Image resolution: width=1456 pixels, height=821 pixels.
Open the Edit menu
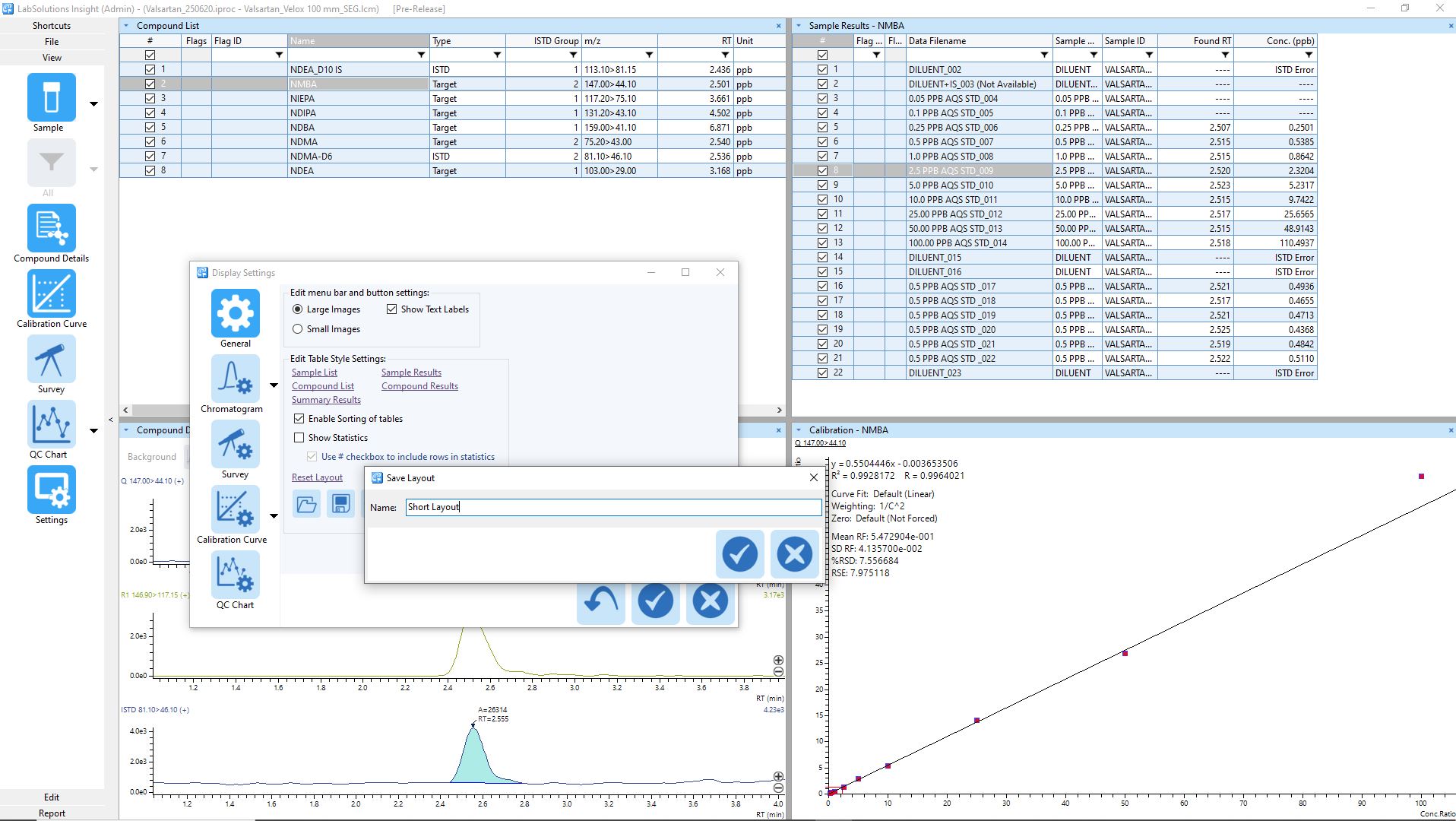tap(52, 797)
